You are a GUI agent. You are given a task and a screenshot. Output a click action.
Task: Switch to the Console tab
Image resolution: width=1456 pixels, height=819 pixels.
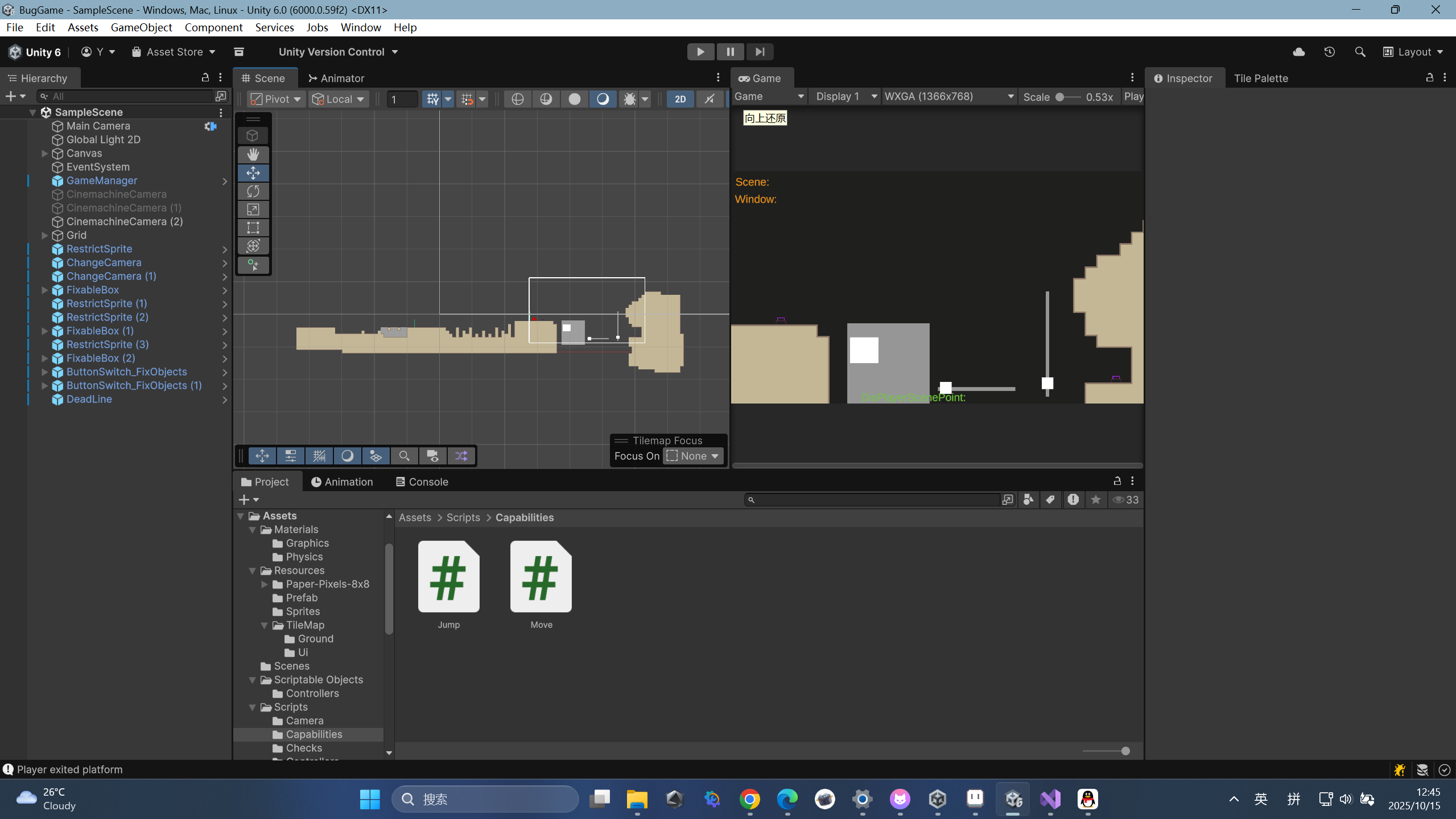tap(422, 481)
